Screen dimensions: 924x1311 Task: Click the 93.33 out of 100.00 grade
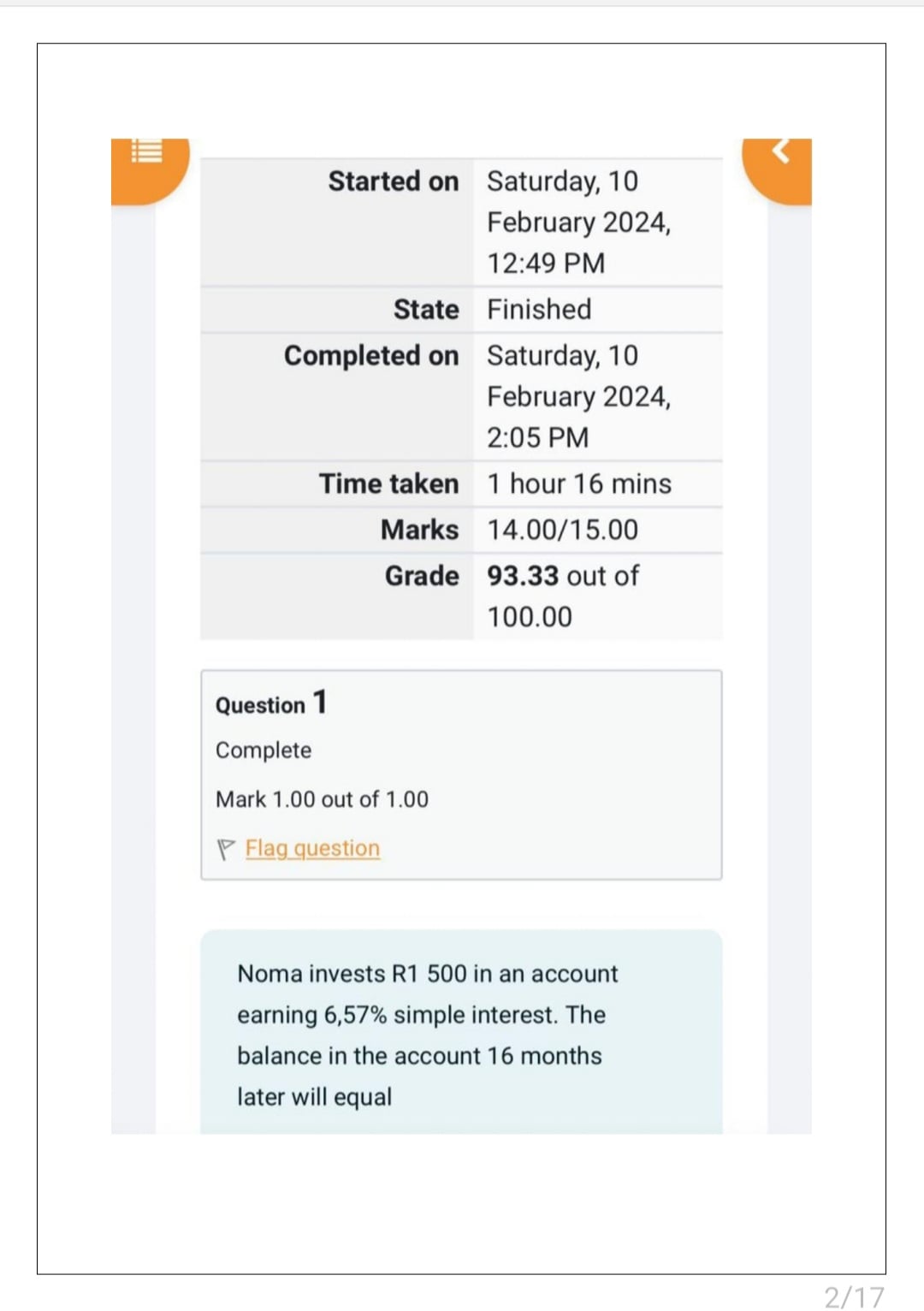(x=562, y=596)
